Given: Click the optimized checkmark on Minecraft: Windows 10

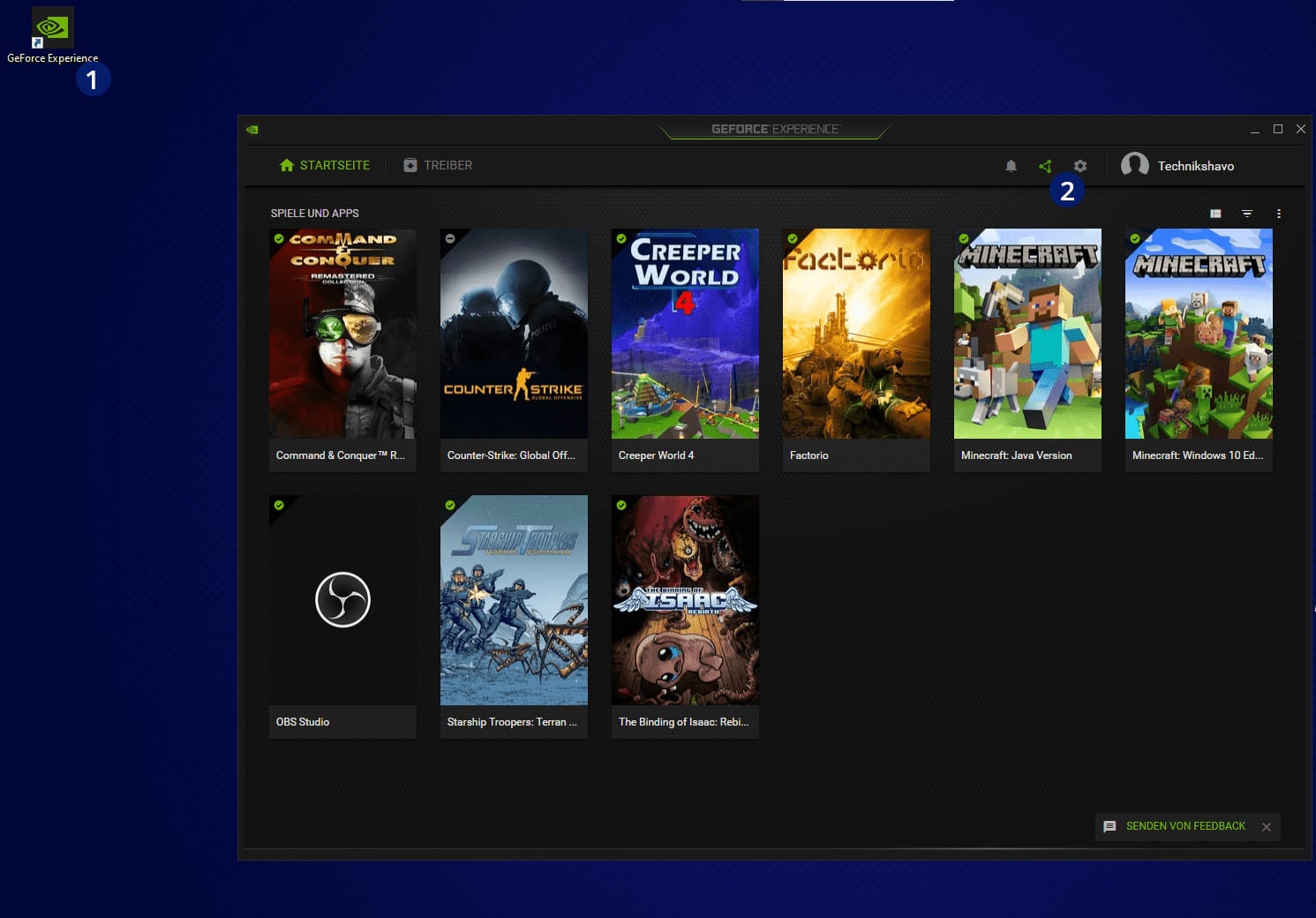Looking at the screenshot, I should pos(1135,239).
